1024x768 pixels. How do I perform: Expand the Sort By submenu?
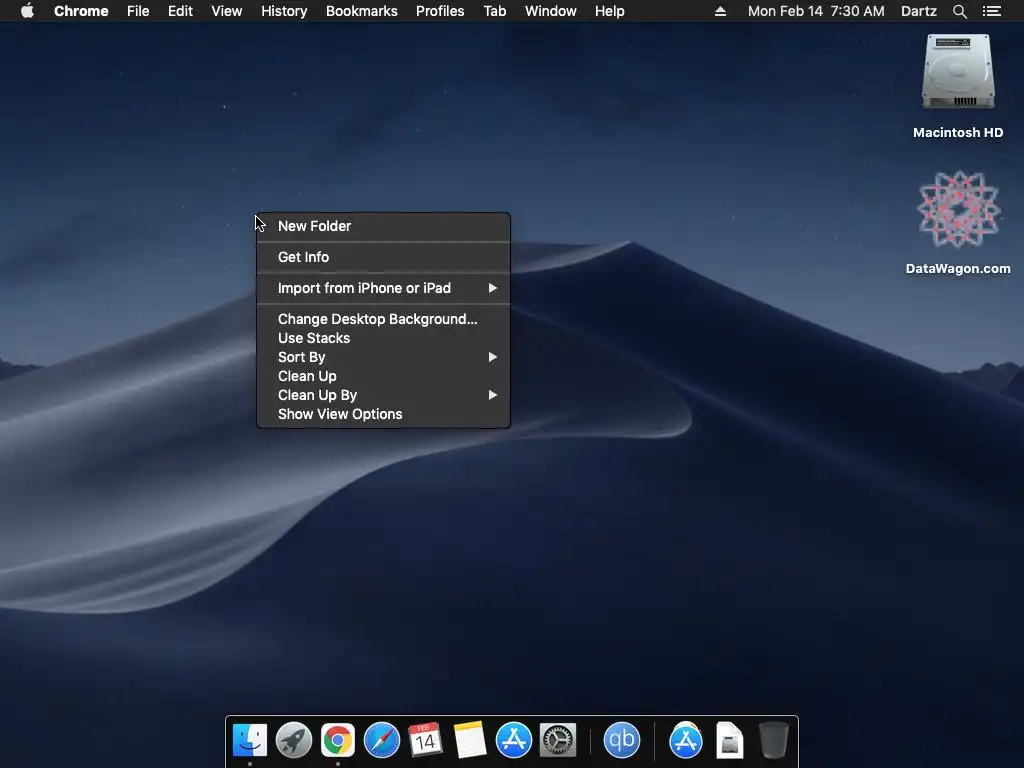pyautogui.click(x=383, y=357)
